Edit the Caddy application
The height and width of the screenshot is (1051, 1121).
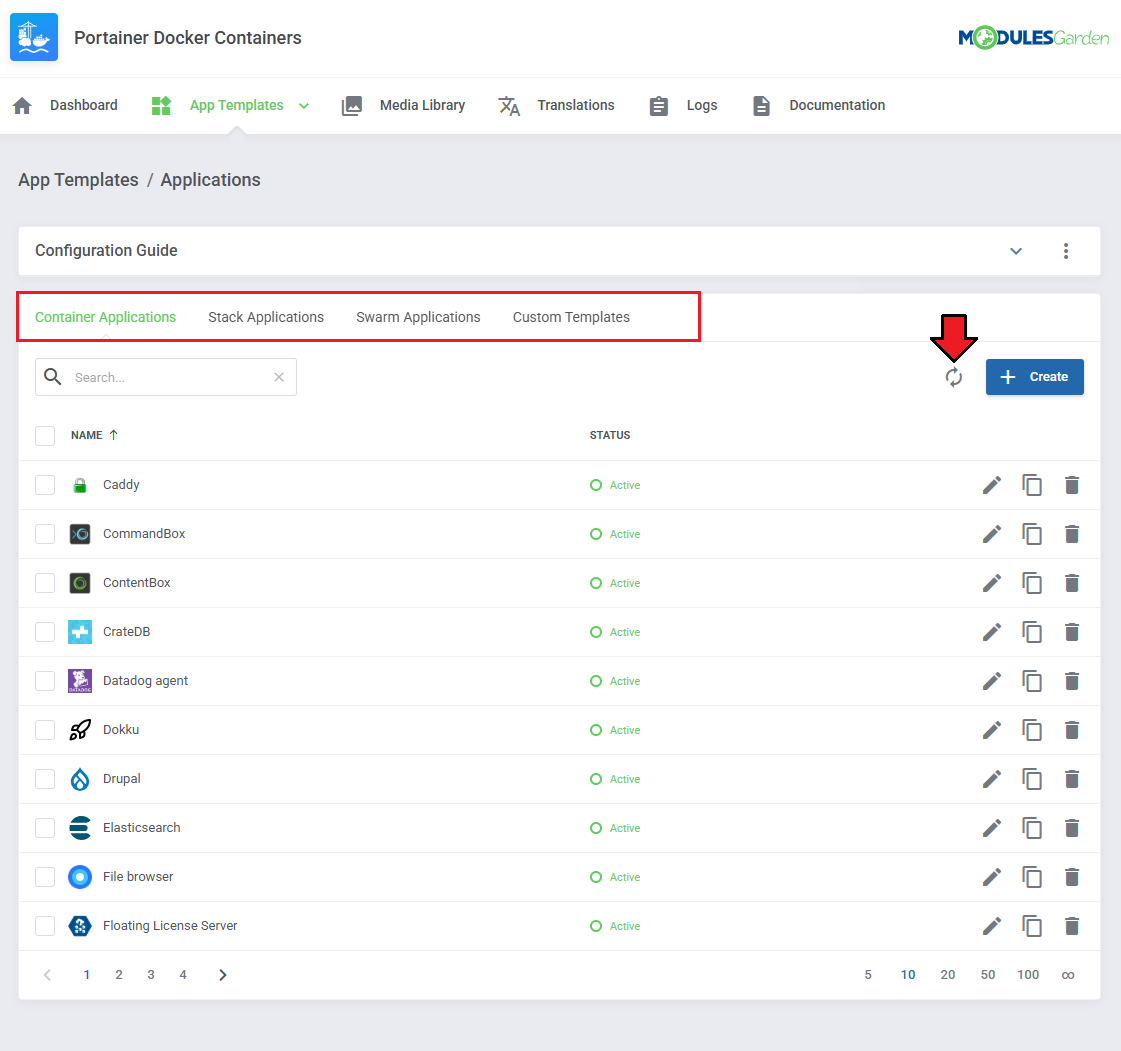coord(992,485)
